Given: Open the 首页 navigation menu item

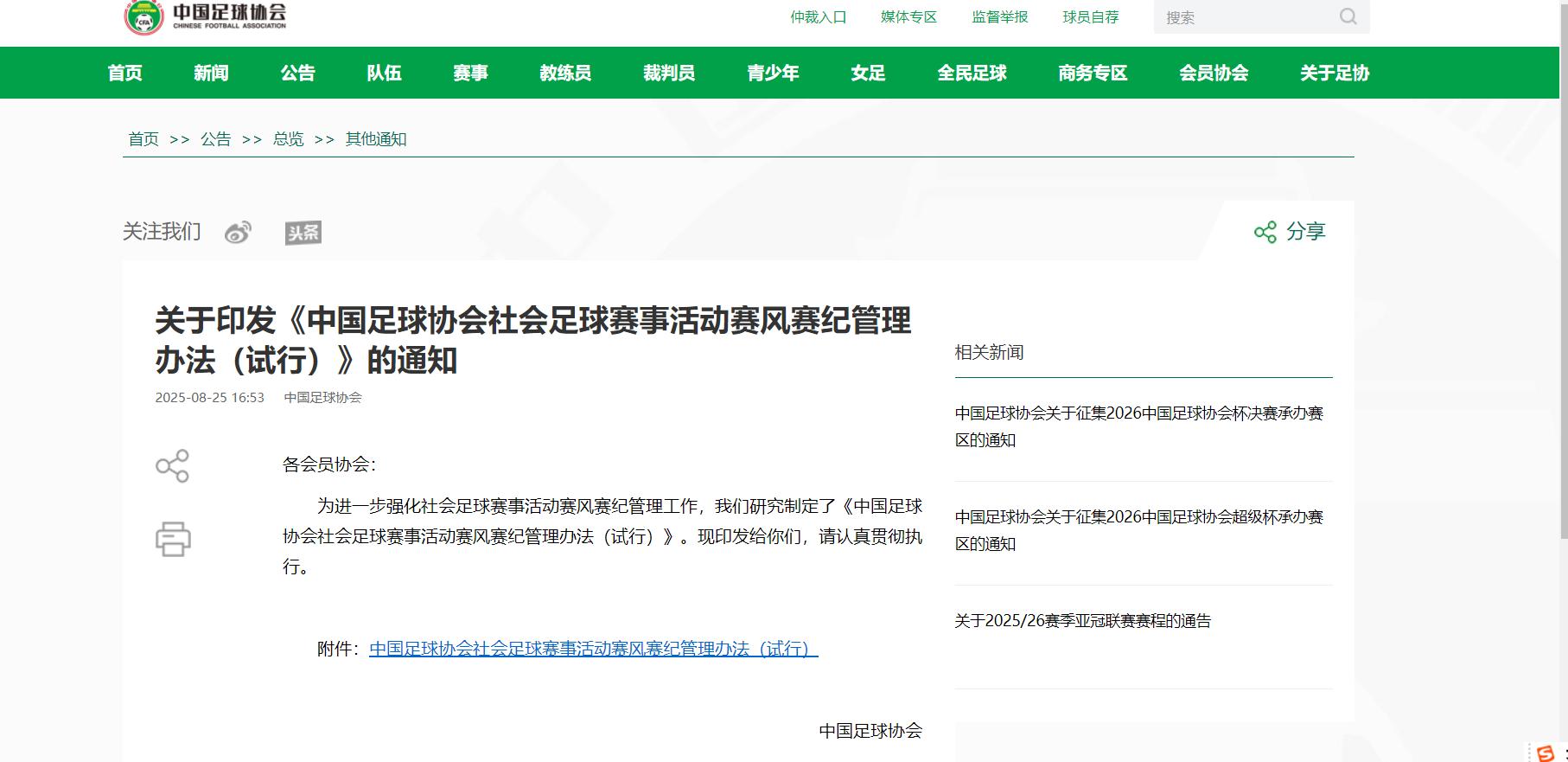Looking at the screenshot, I should pos(125,73).
